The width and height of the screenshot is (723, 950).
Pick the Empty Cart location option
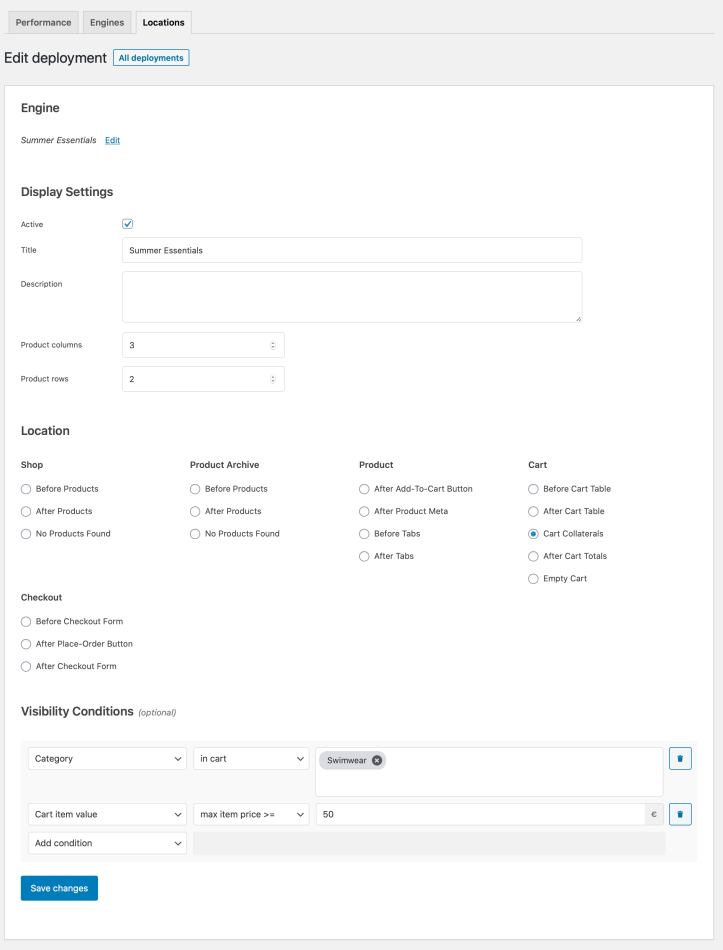tap(533, 579)
